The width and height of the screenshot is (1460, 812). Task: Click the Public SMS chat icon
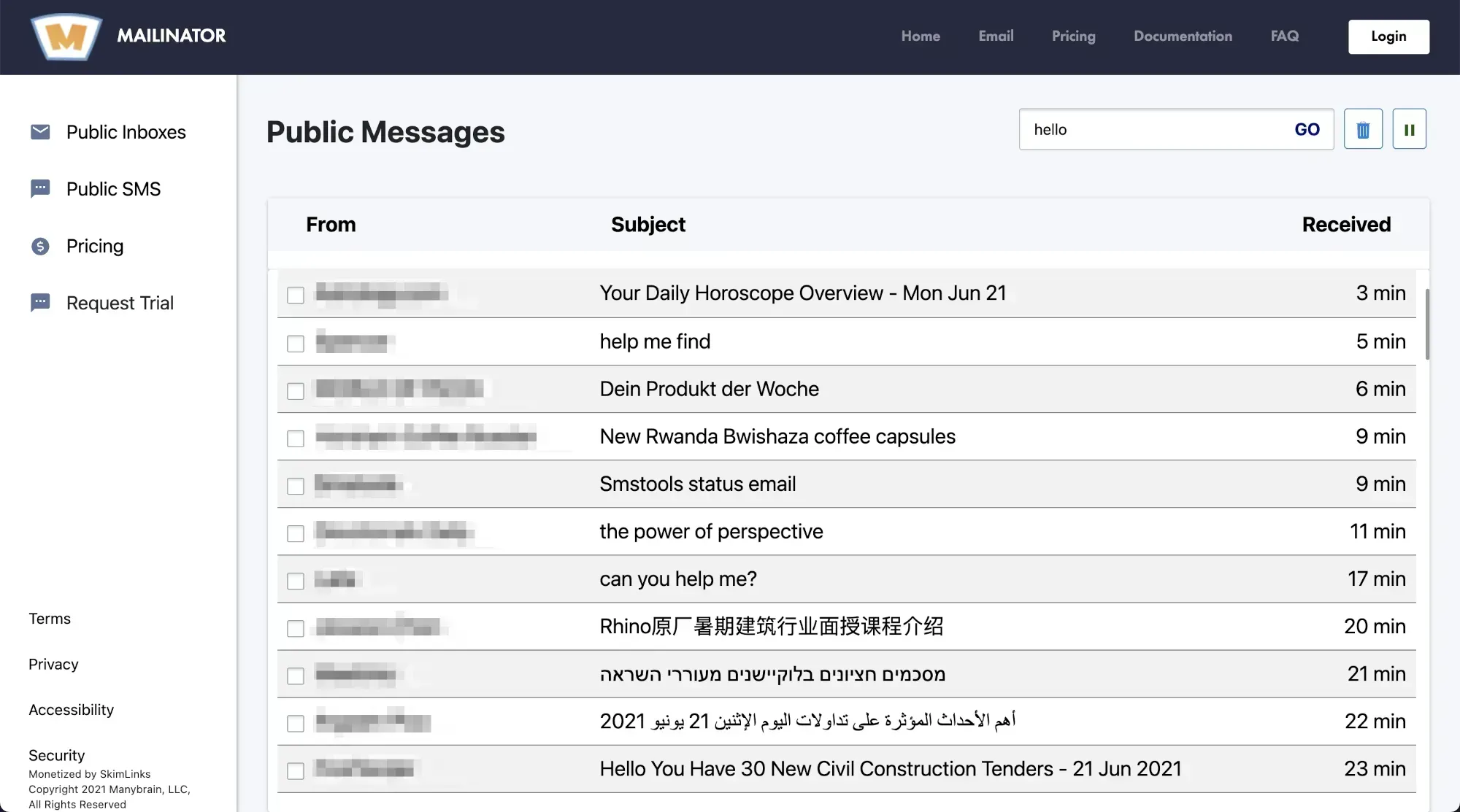pyautogui.click(x=40, y=189)
